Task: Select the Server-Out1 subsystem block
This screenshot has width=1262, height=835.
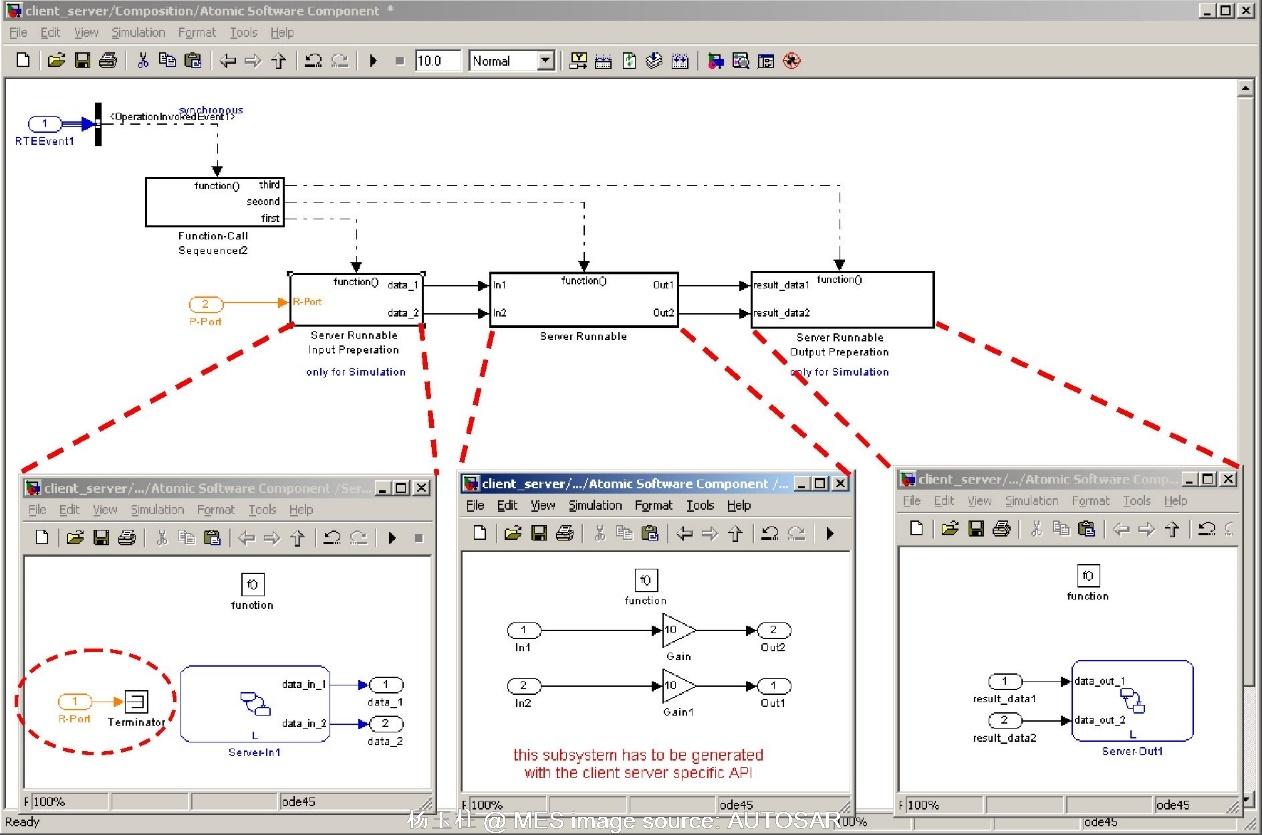Action: click(x=1131, y=700)
